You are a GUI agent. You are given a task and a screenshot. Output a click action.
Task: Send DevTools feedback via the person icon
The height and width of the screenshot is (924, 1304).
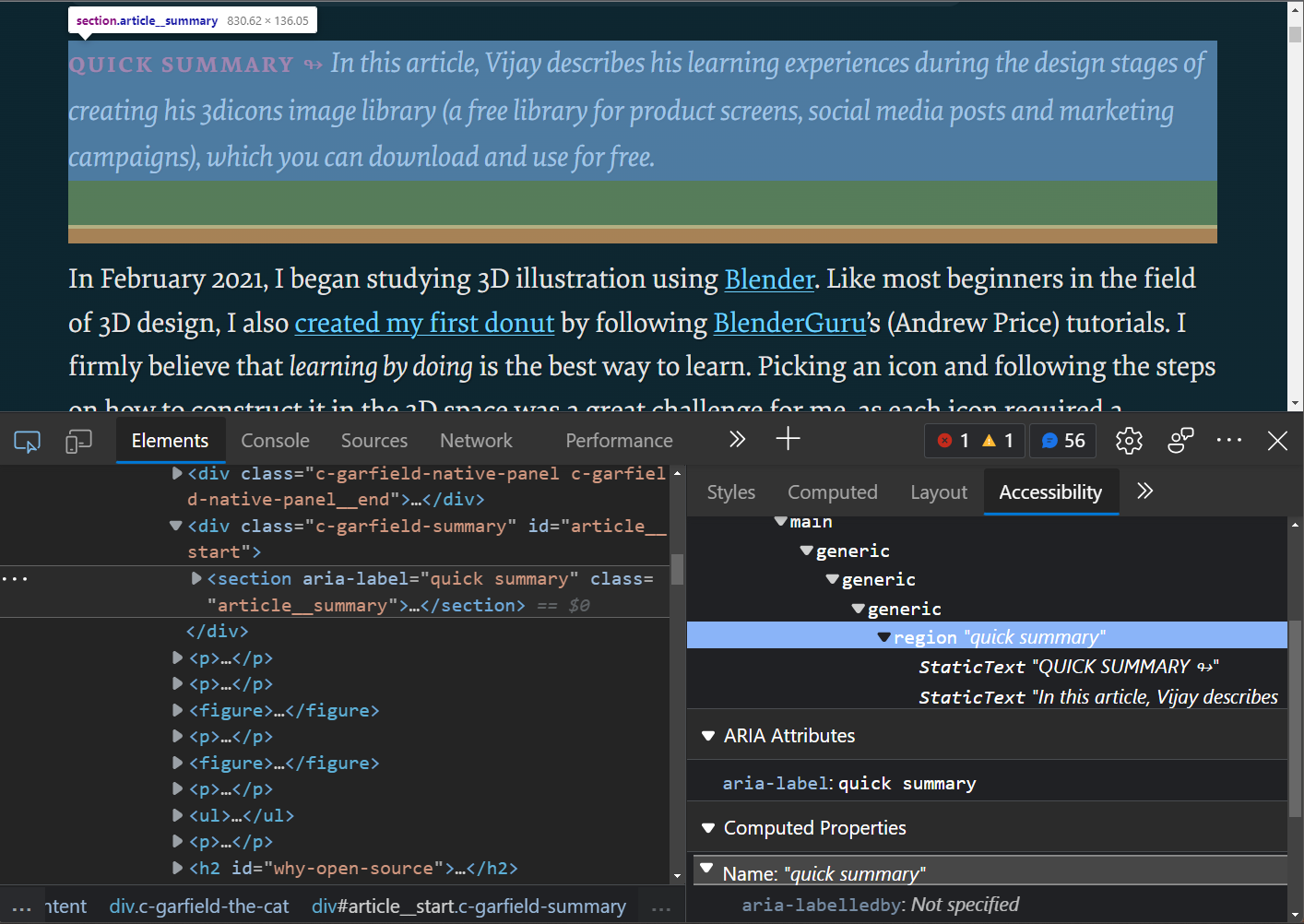click(1180, 441)
